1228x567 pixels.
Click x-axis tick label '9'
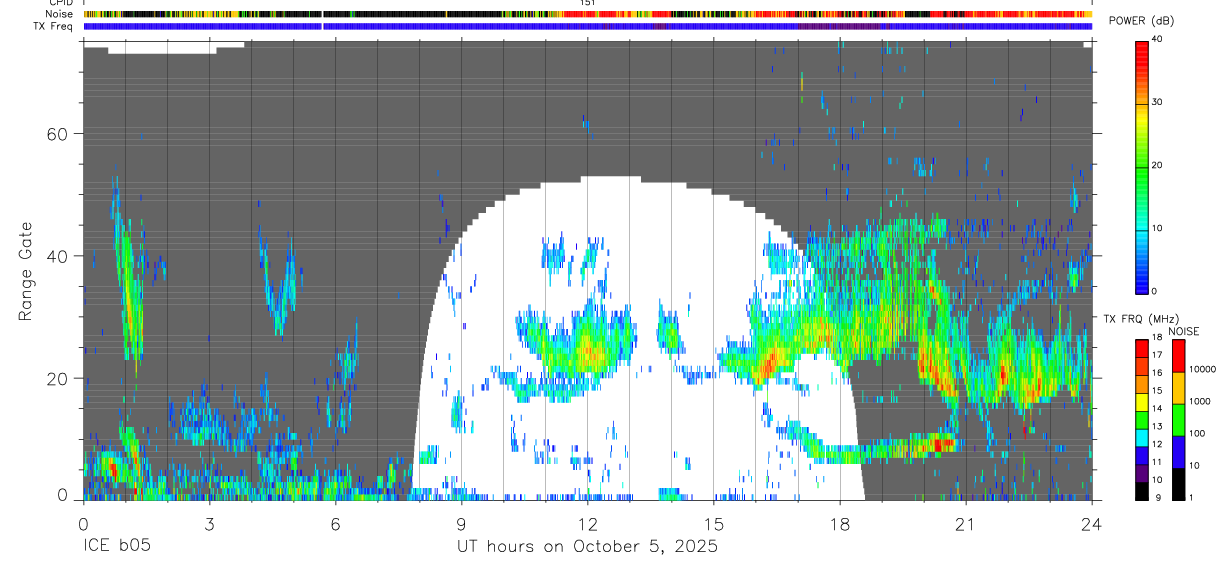click(x=461, y=523)
